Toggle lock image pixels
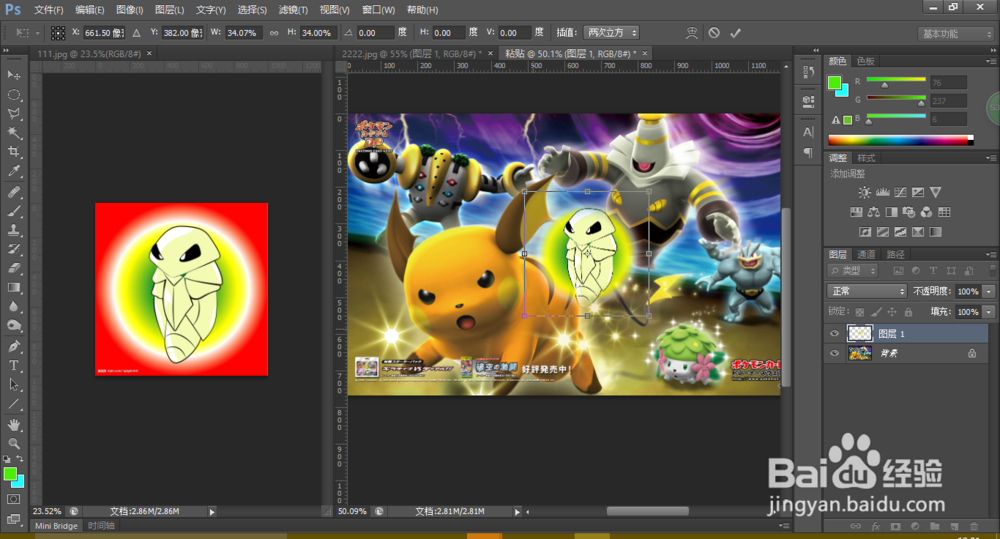This screenshot has width=1000, height=539. 876,312
